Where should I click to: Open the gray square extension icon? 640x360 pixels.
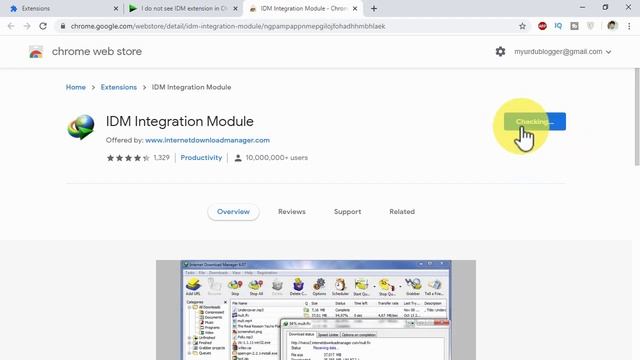(x=574, y=26)
